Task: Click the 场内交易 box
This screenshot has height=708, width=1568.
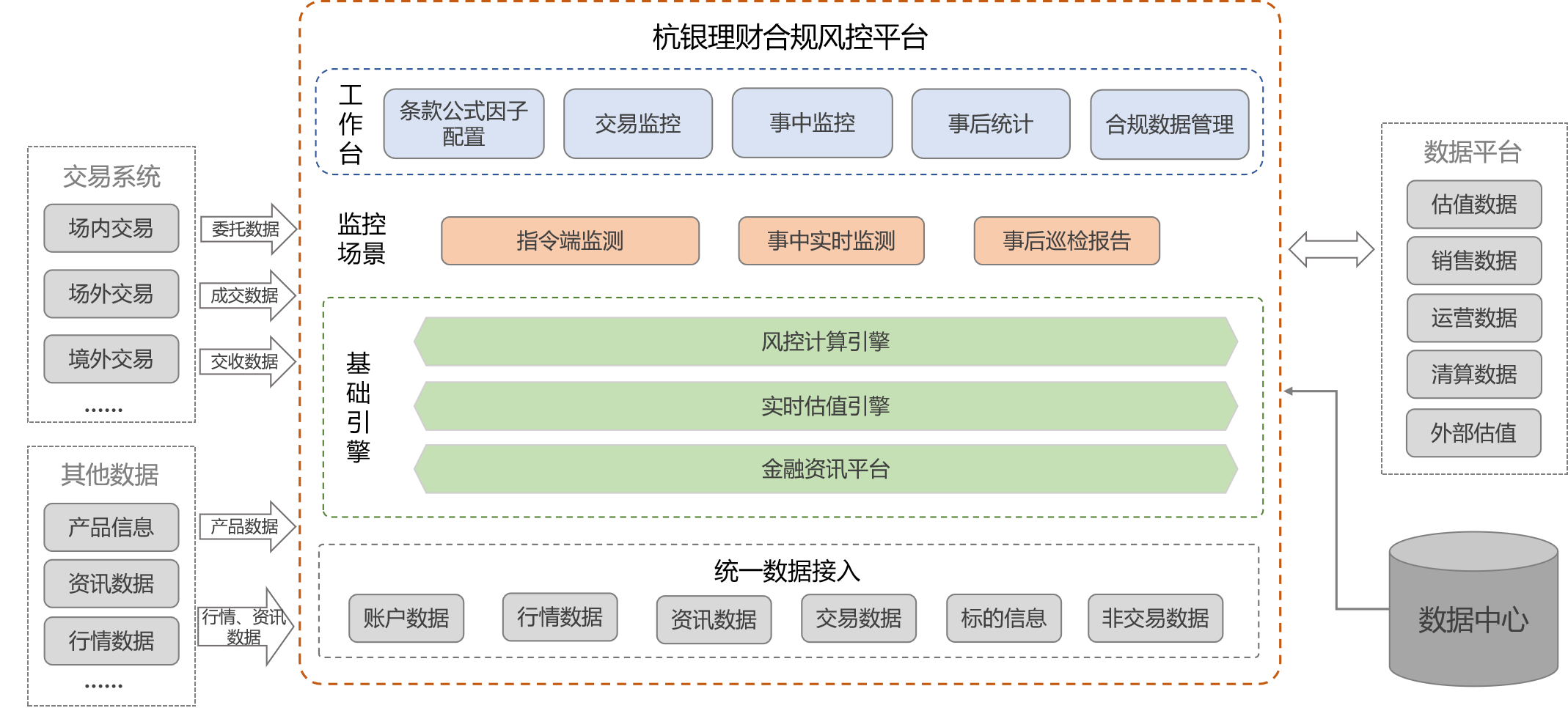Action: 111,228
